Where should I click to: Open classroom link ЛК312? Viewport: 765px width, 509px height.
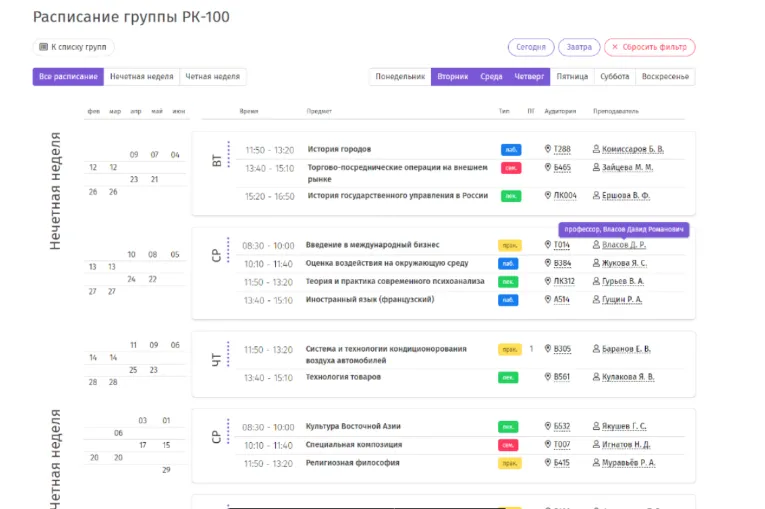coord(564,282)
